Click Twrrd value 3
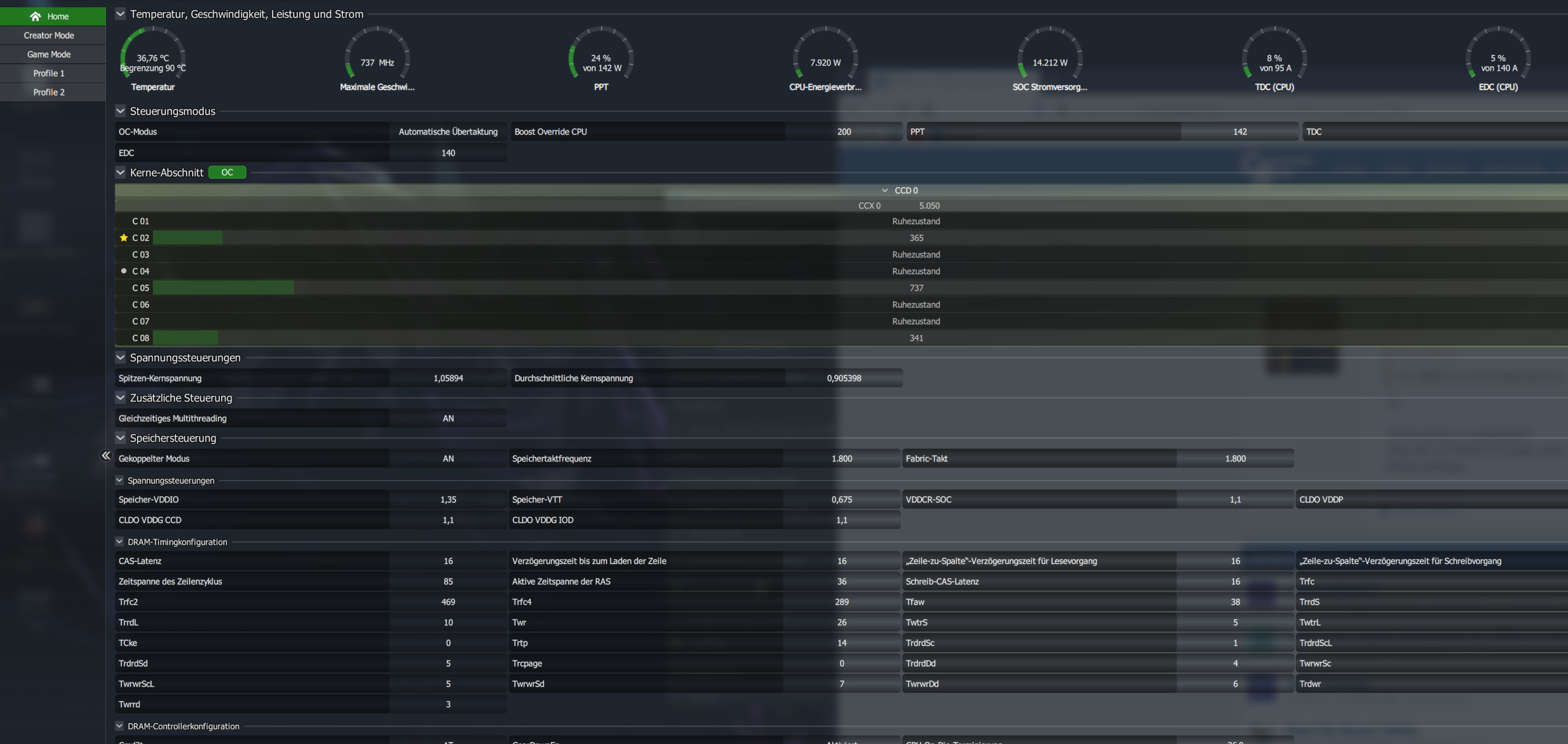This screenshot has height=744, width=1568. pos(448,705)
